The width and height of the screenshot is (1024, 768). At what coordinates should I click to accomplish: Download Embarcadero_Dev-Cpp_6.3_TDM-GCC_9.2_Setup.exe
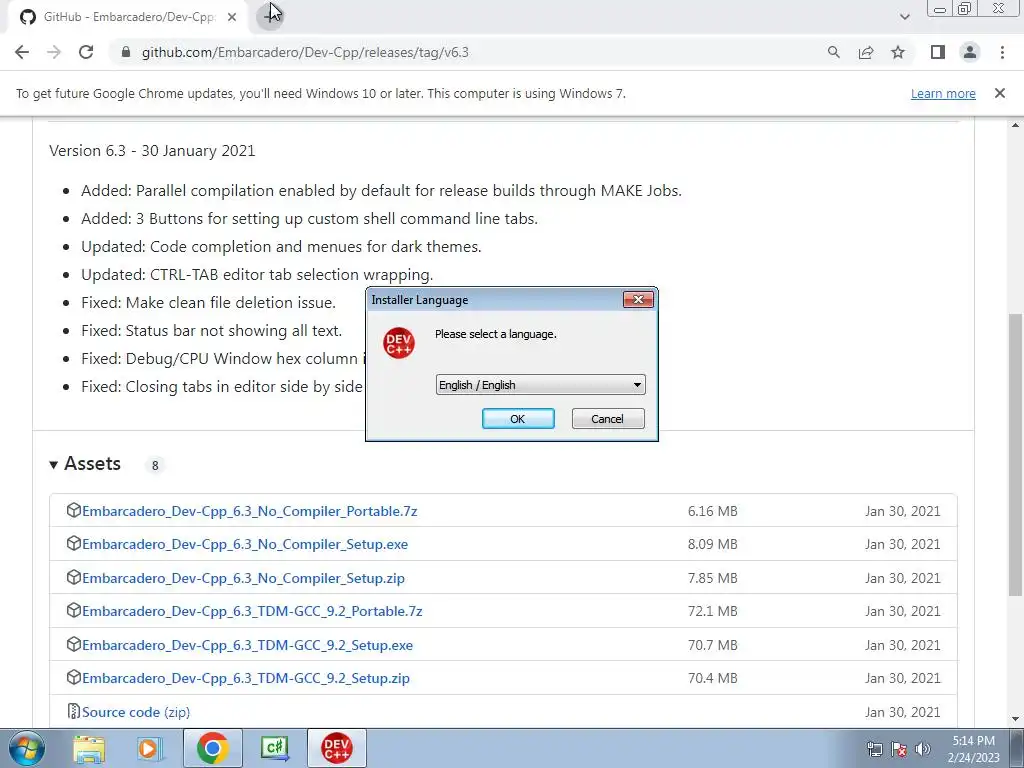(248, 645)
